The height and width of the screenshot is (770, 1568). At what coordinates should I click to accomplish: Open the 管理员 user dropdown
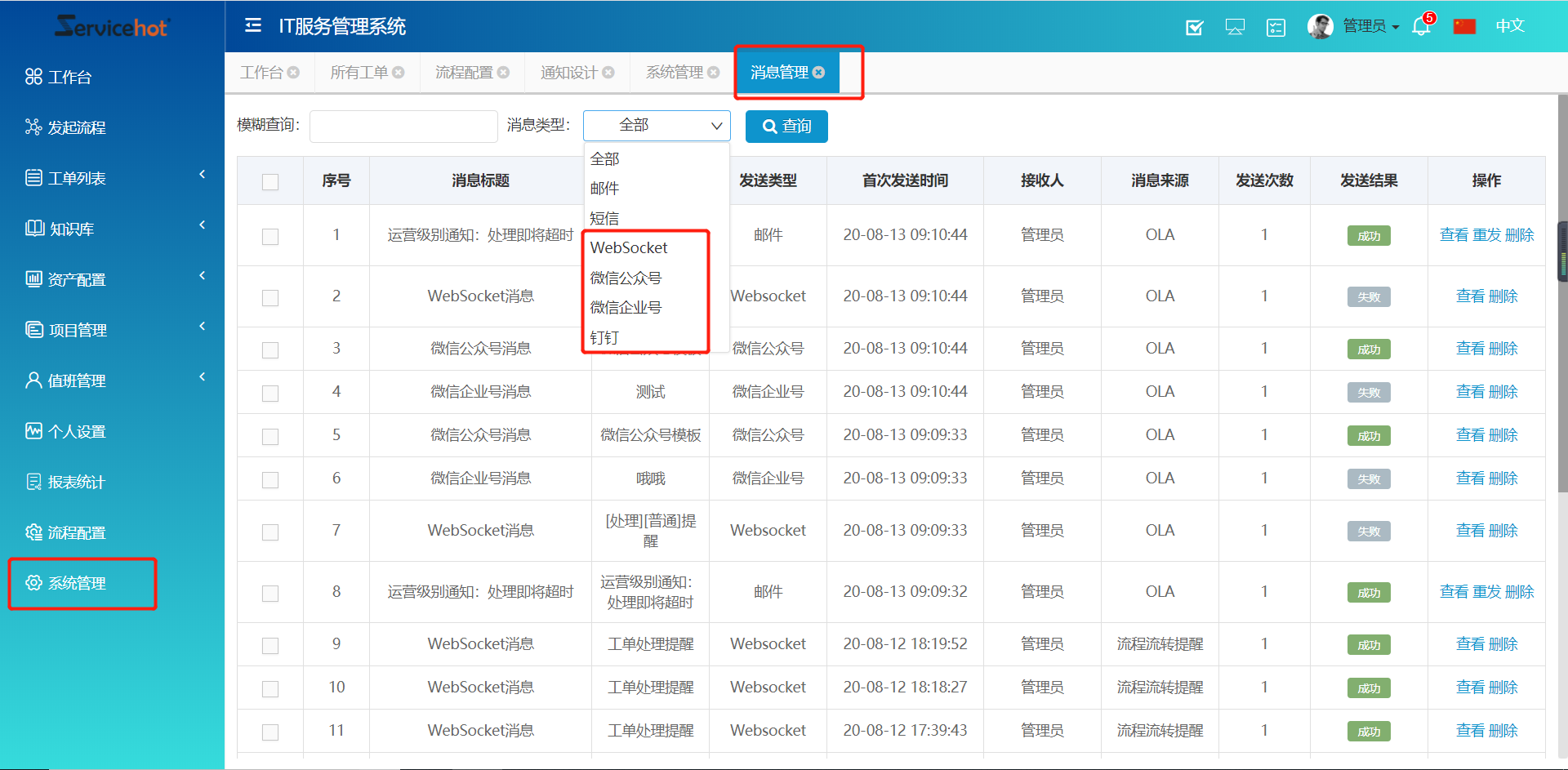click(x=1370, y=26)
